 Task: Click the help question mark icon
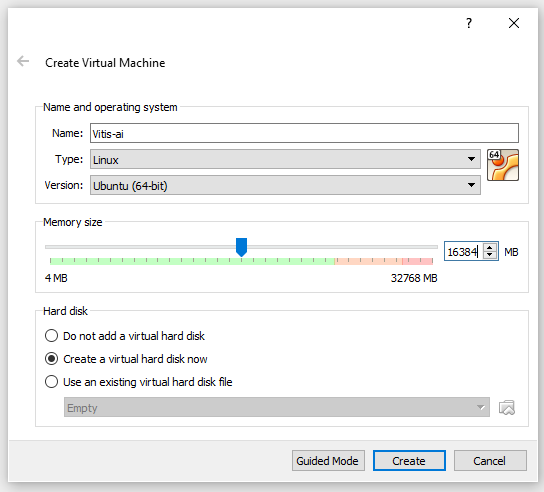(x=469, y=23)
